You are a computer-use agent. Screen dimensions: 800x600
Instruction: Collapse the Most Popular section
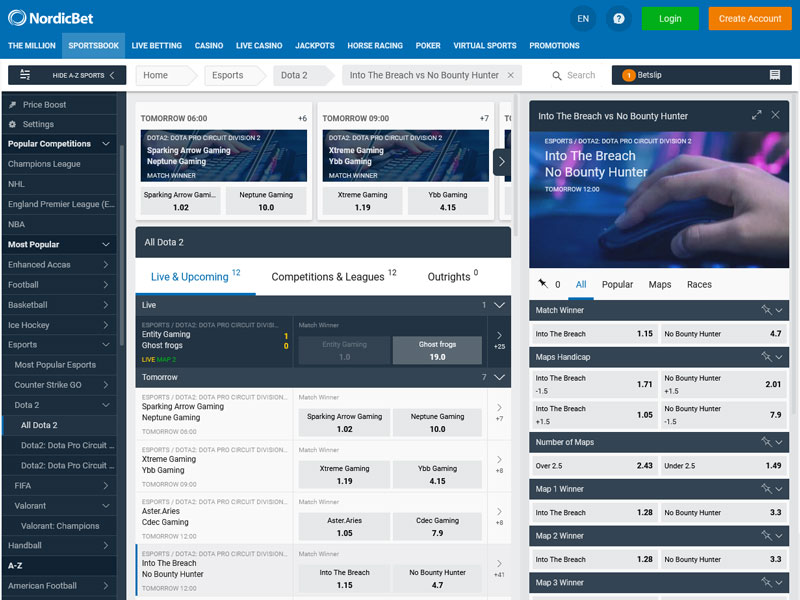106,244
